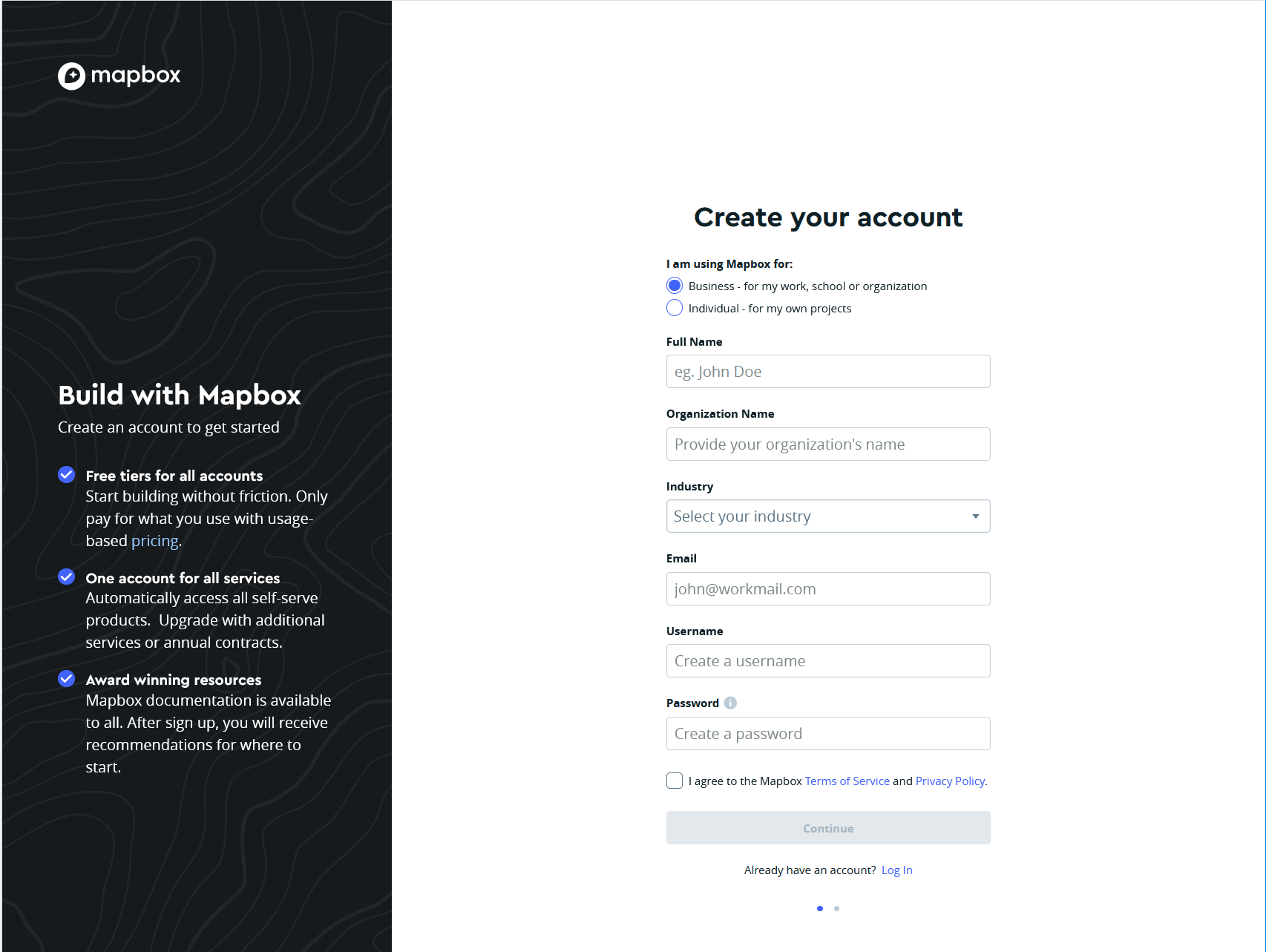Click the Password info icon

pyautogui.click(x=730, y=703)
